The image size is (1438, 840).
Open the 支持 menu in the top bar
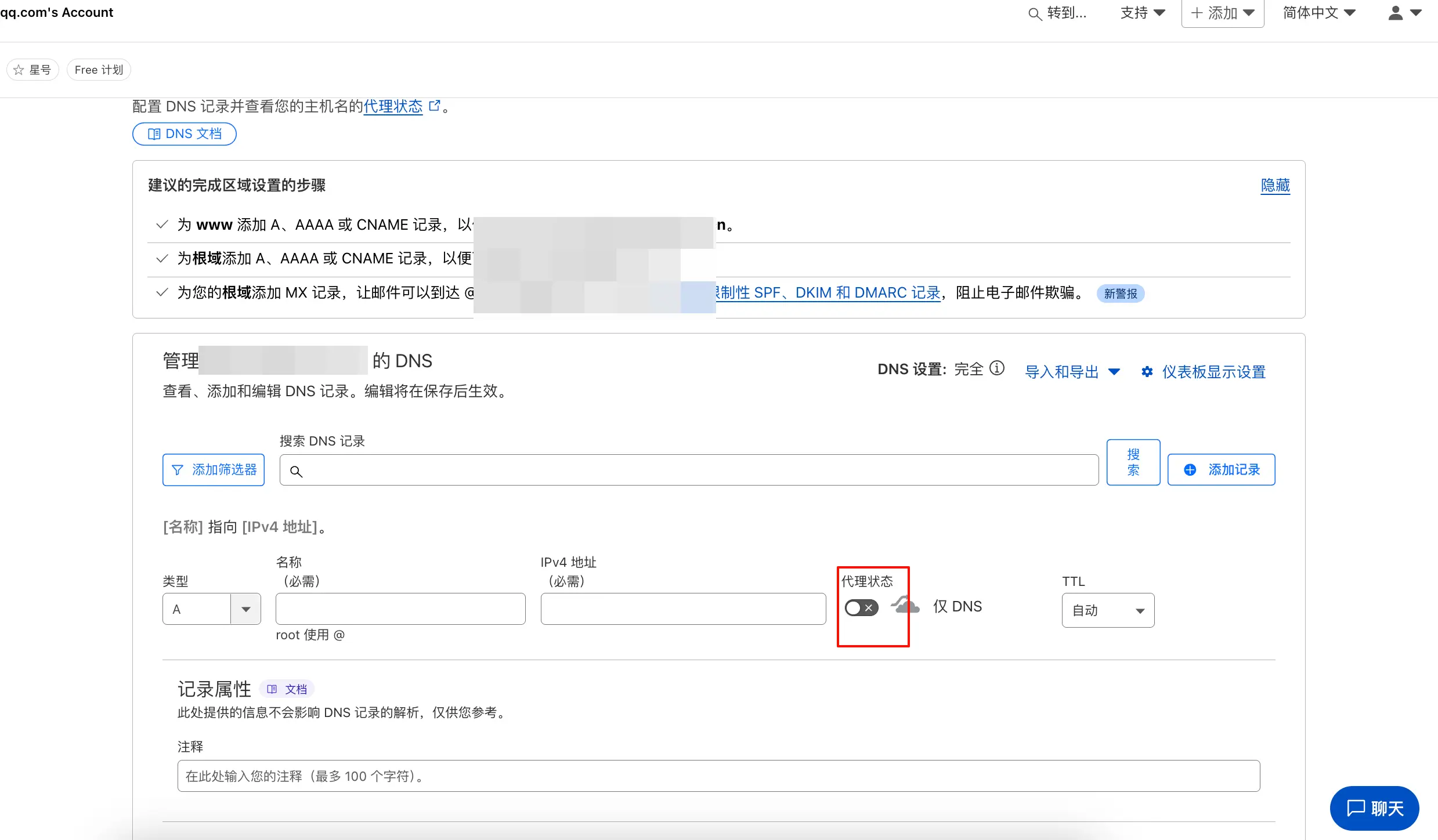(x=1142, y=12)
